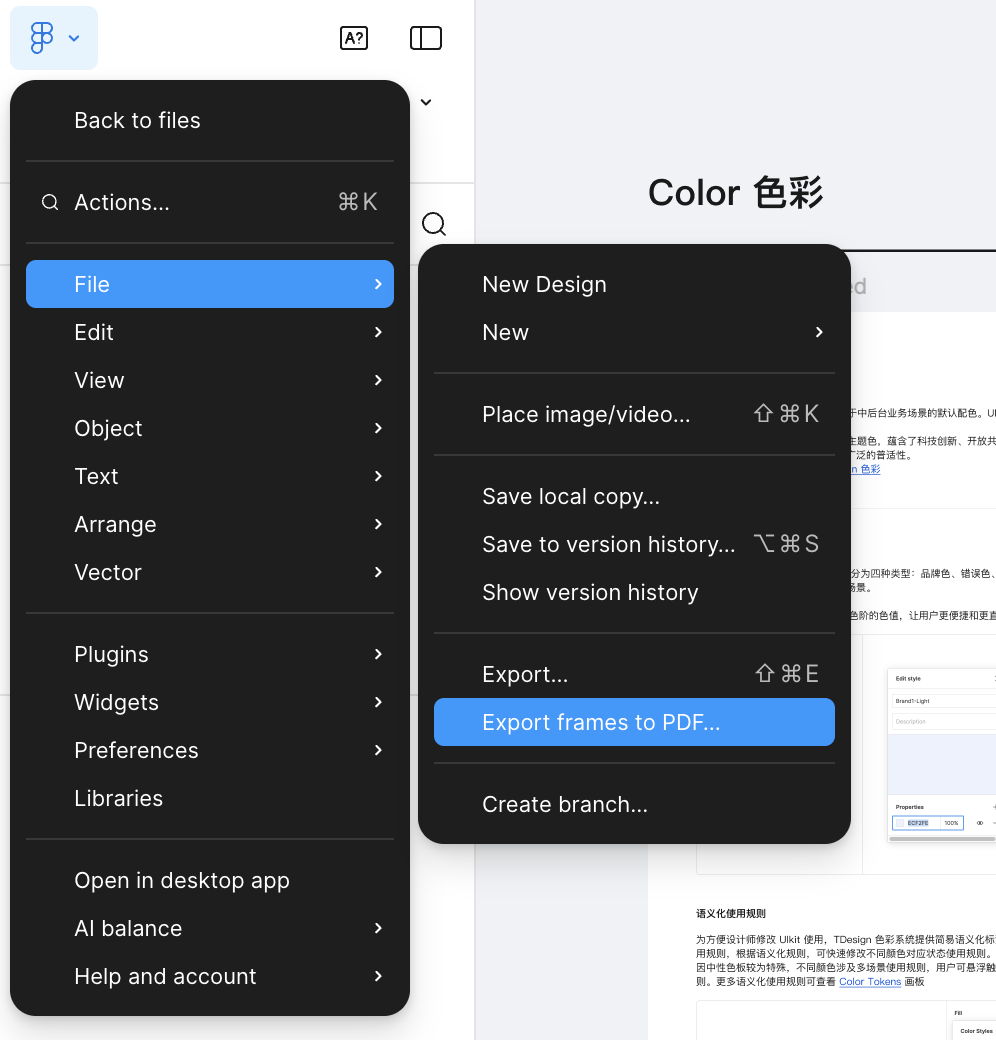
Task: Click the search icon next to Actions
Action: tap(50, 203)
